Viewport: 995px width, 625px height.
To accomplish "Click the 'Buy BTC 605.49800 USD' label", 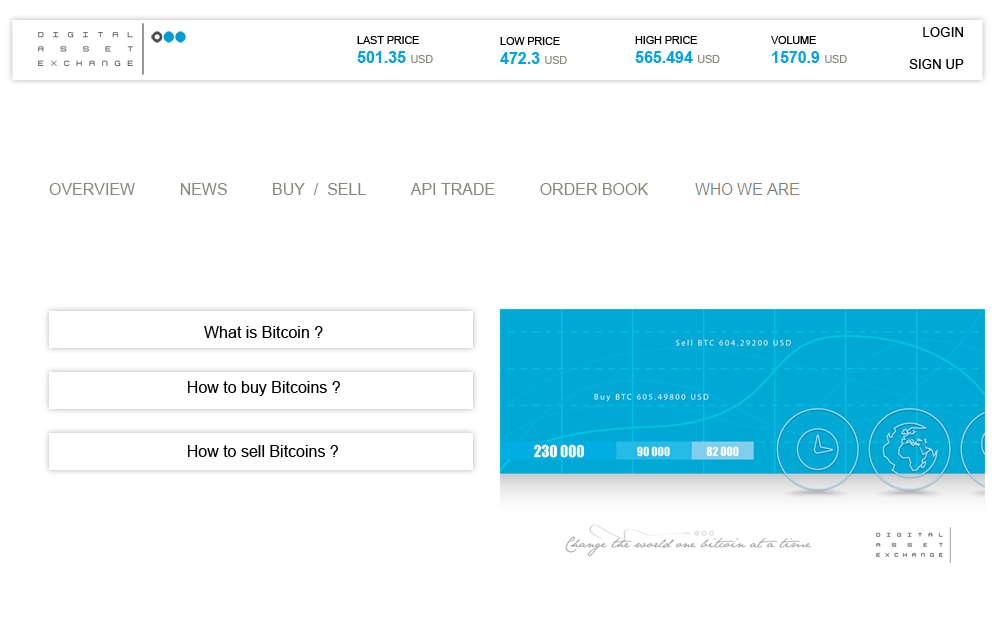I will click(651, 397).
